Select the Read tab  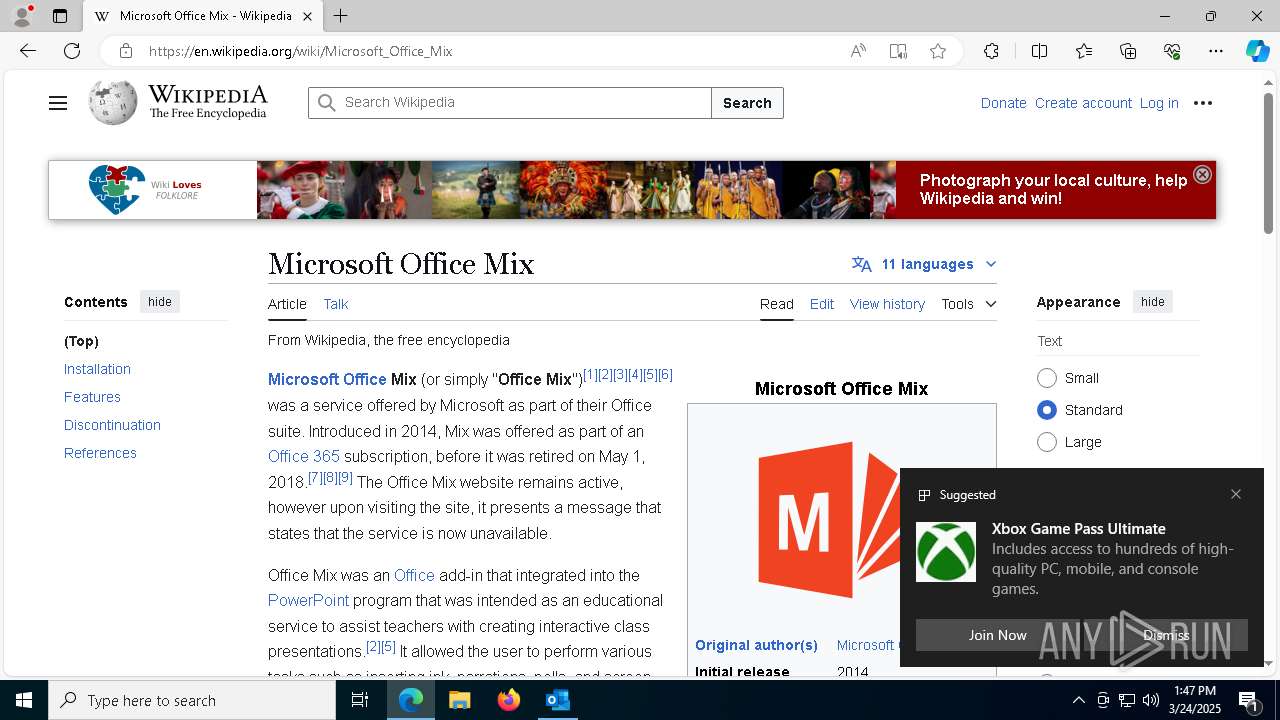pos(777,304)
